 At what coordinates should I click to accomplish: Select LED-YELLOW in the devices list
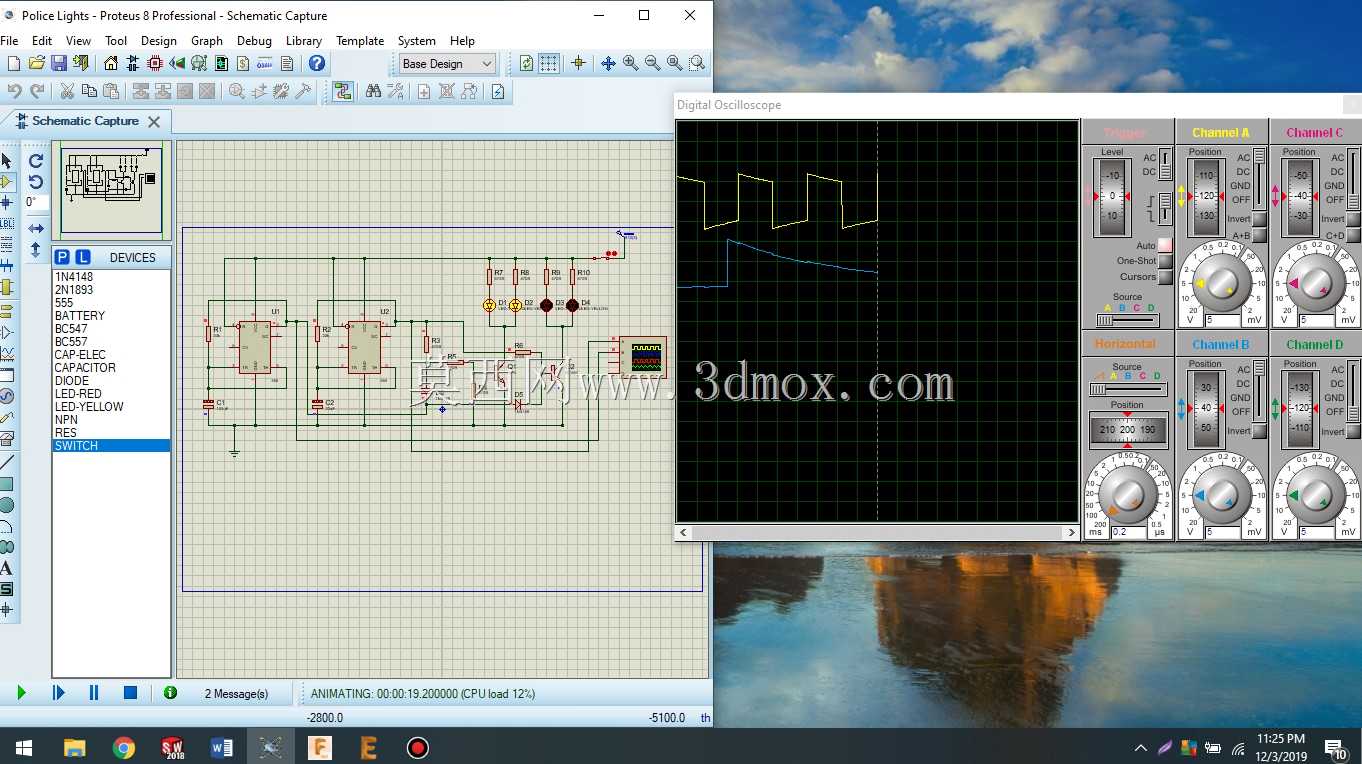(x=111, y=407)
